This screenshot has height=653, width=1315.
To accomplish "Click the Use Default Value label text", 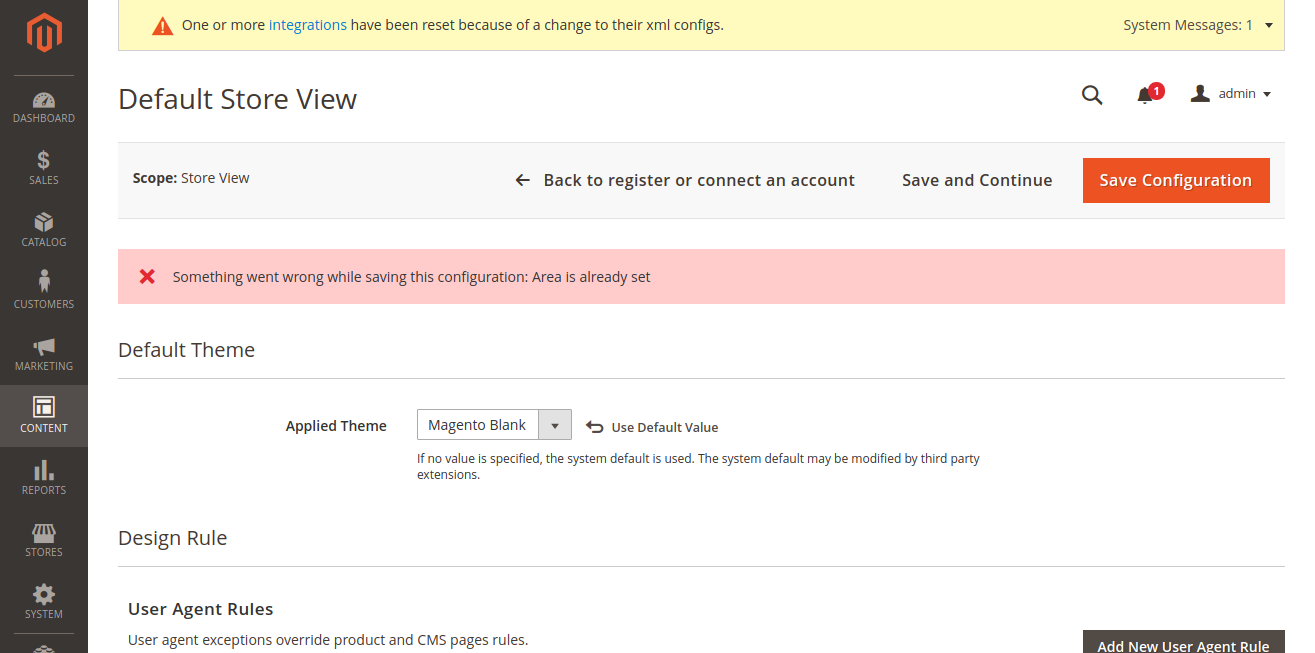I will click(x=665, y=427).
